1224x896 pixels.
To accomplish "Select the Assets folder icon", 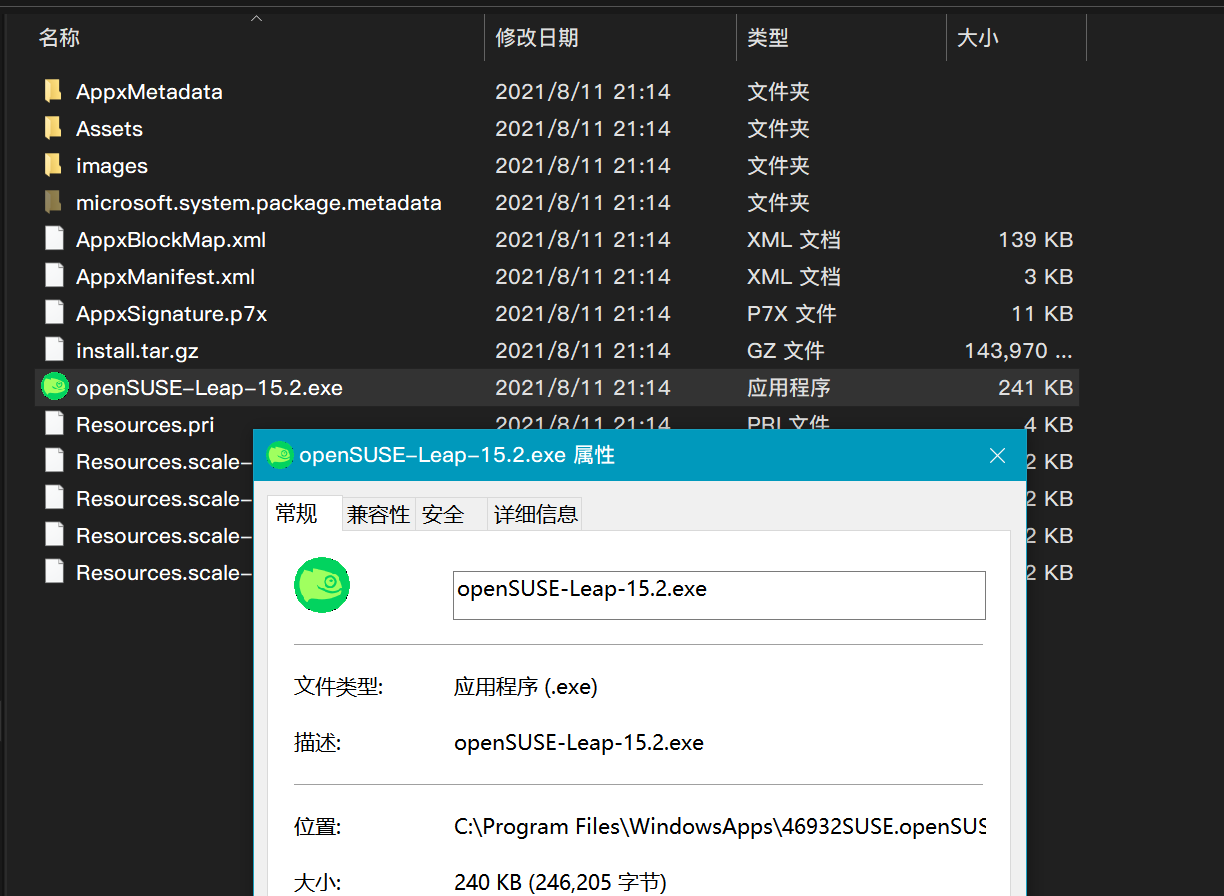I will coord(53,129).
